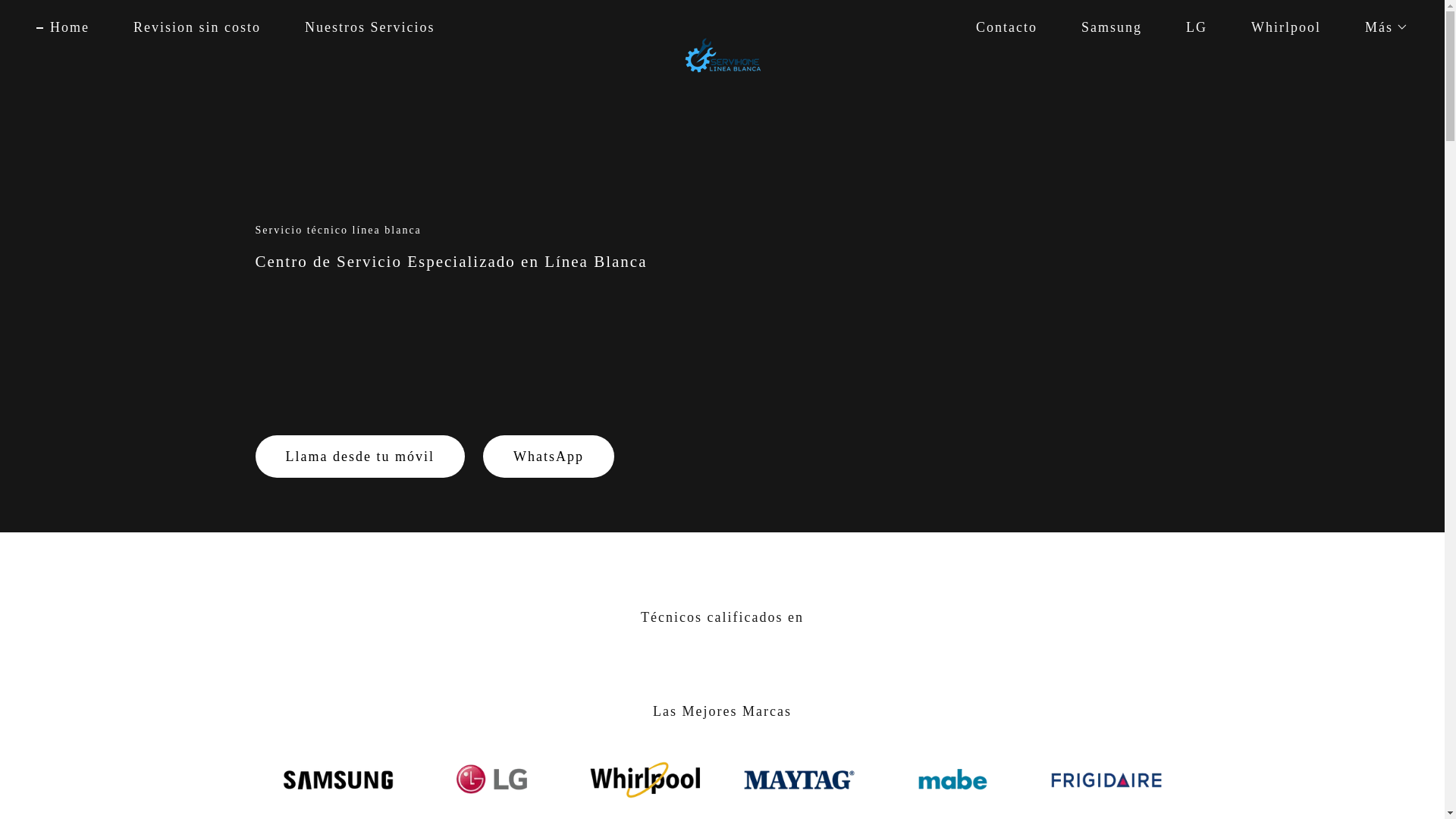
Task: Click the Samsung brand logo
Action: [x=338, y=780]
